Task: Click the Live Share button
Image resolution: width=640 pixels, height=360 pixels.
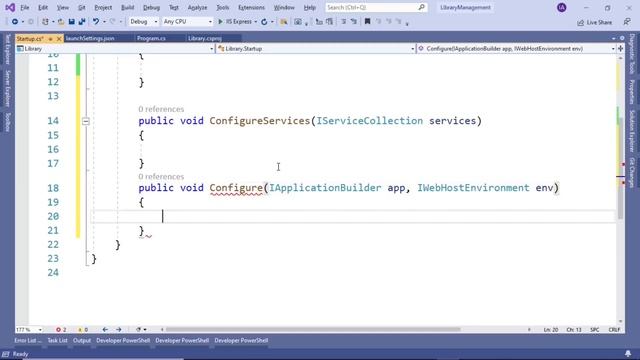Action: 595,22
